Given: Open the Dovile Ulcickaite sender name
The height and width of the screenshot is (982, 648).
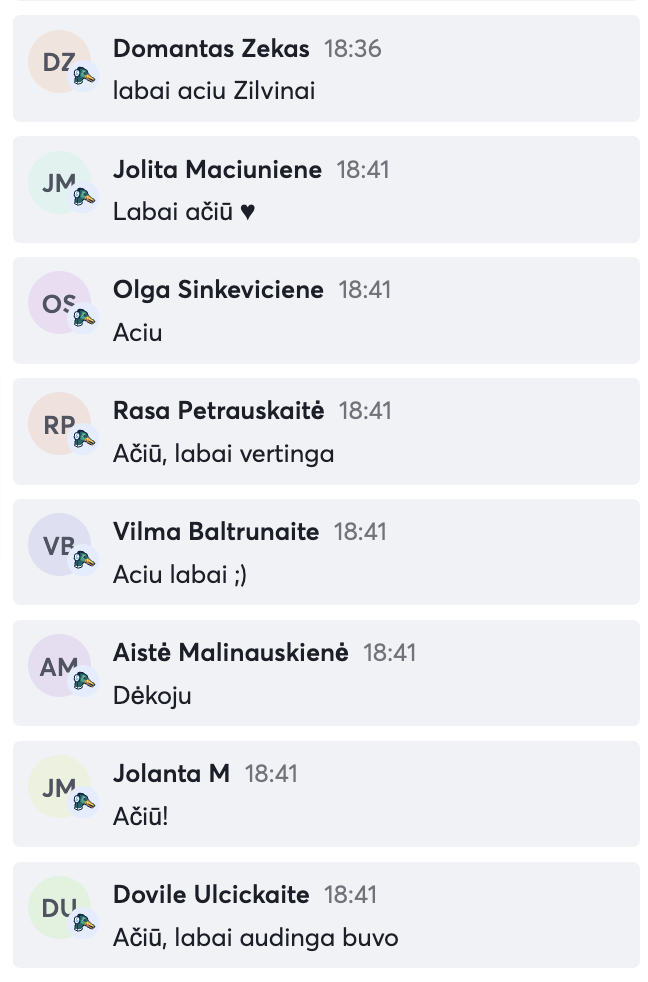Looking at the screenshot, I should [211, 894].
